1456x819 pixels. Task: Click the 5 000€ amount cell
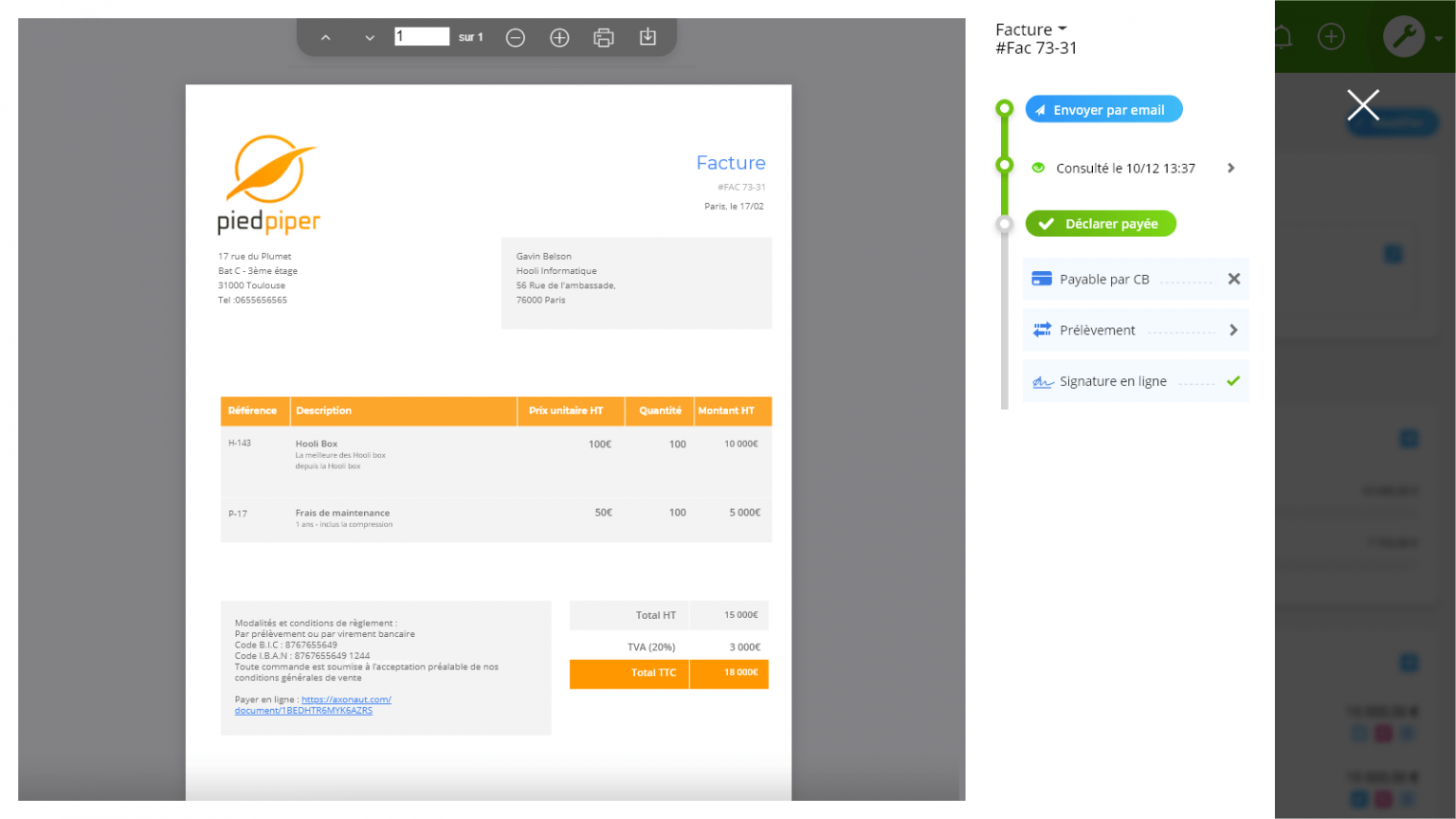(x=745, y=513)
